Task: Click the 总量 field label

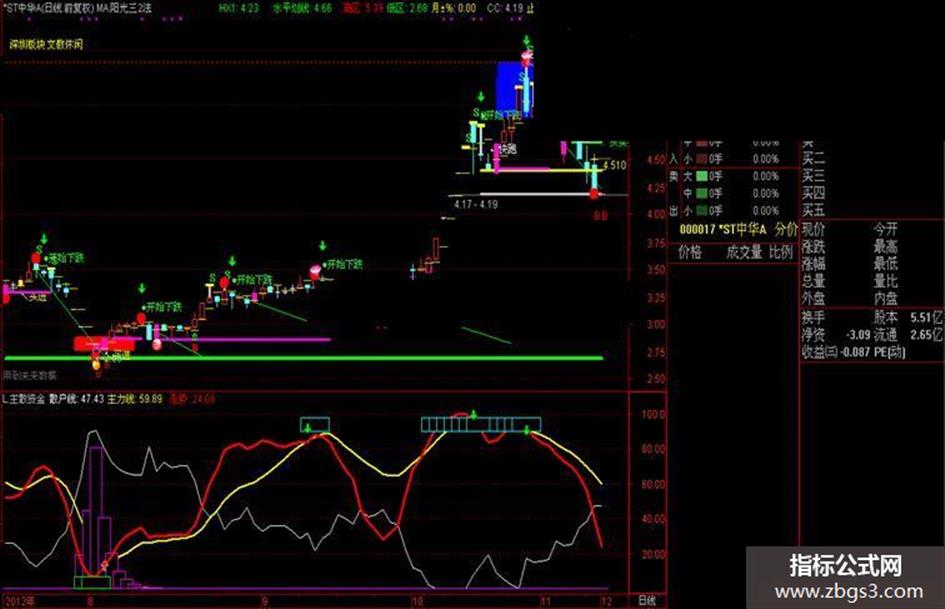Action: 813,281
